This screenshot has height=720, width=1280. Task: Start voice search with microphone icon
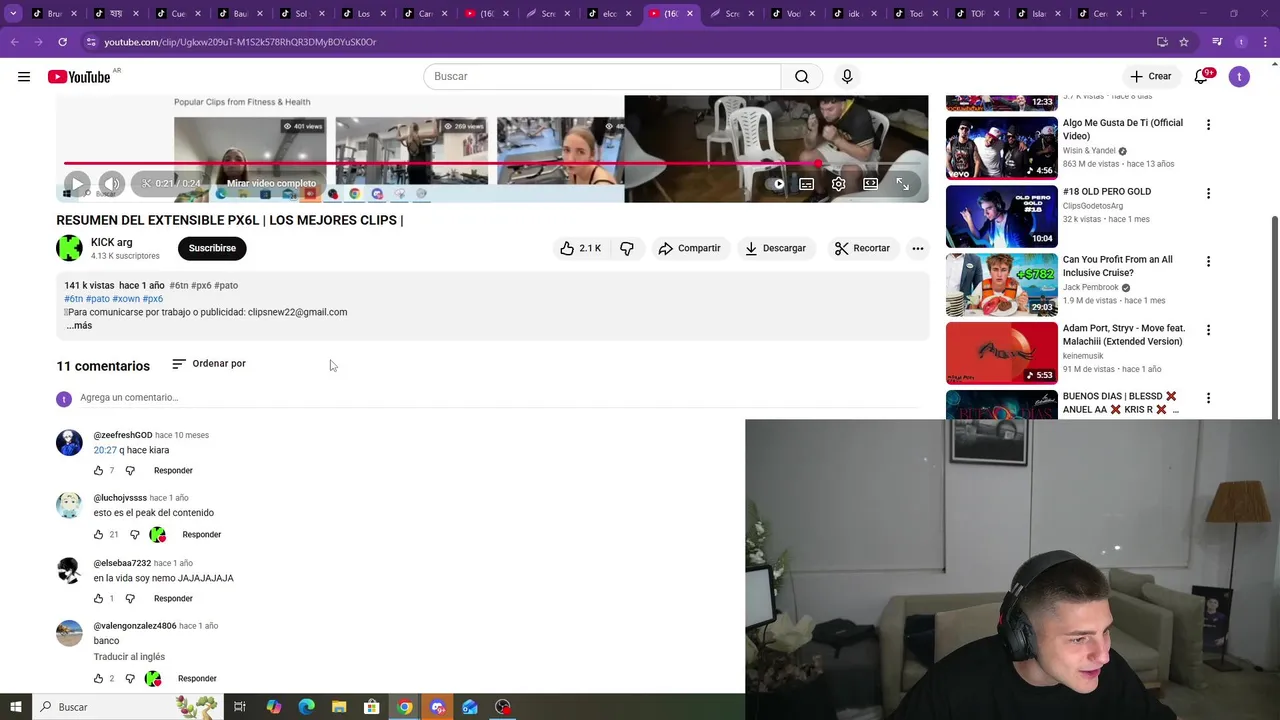click(x=847, y=76)
